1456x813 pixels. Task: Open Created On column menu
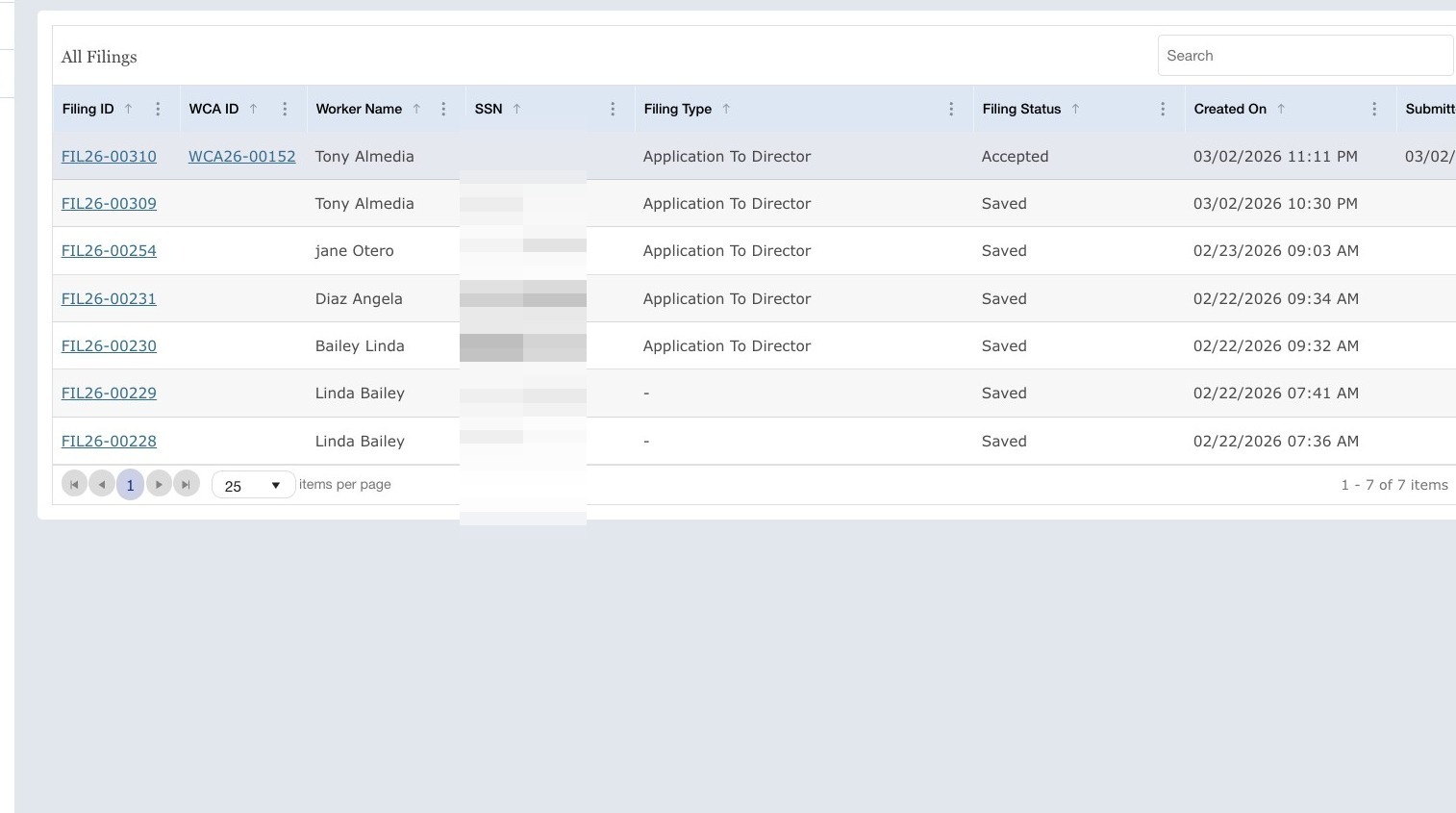click(x=1374, y=109)
